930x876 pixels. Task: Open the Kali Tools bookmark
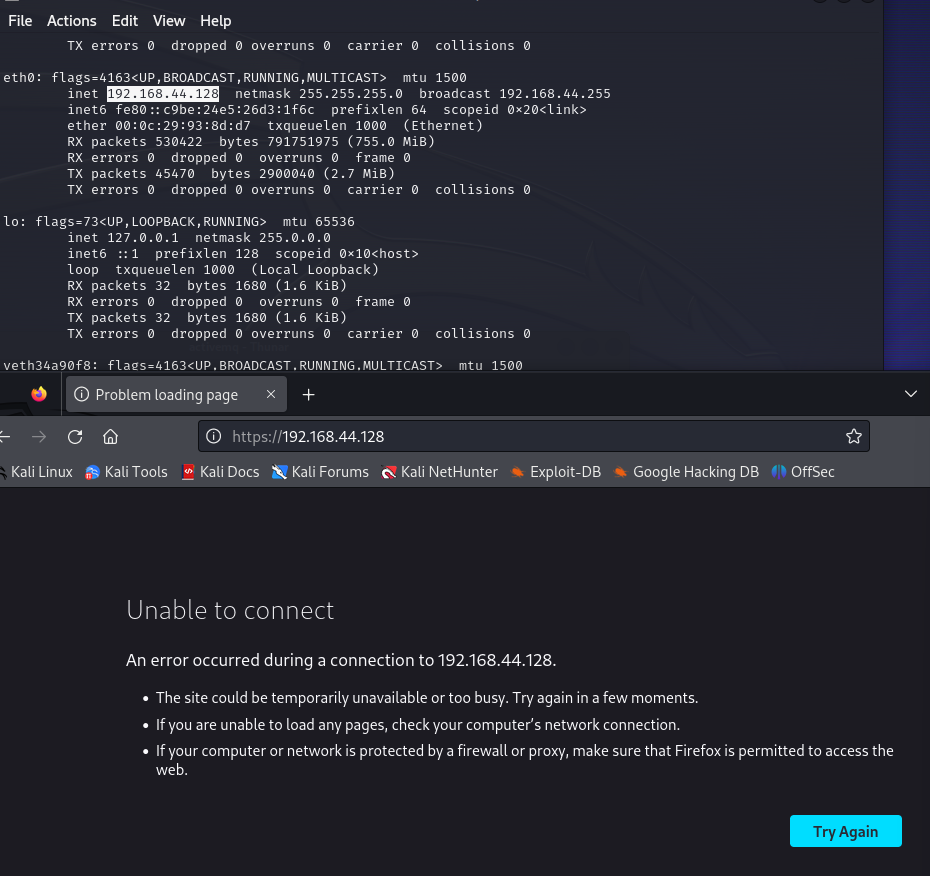[125, 472]
